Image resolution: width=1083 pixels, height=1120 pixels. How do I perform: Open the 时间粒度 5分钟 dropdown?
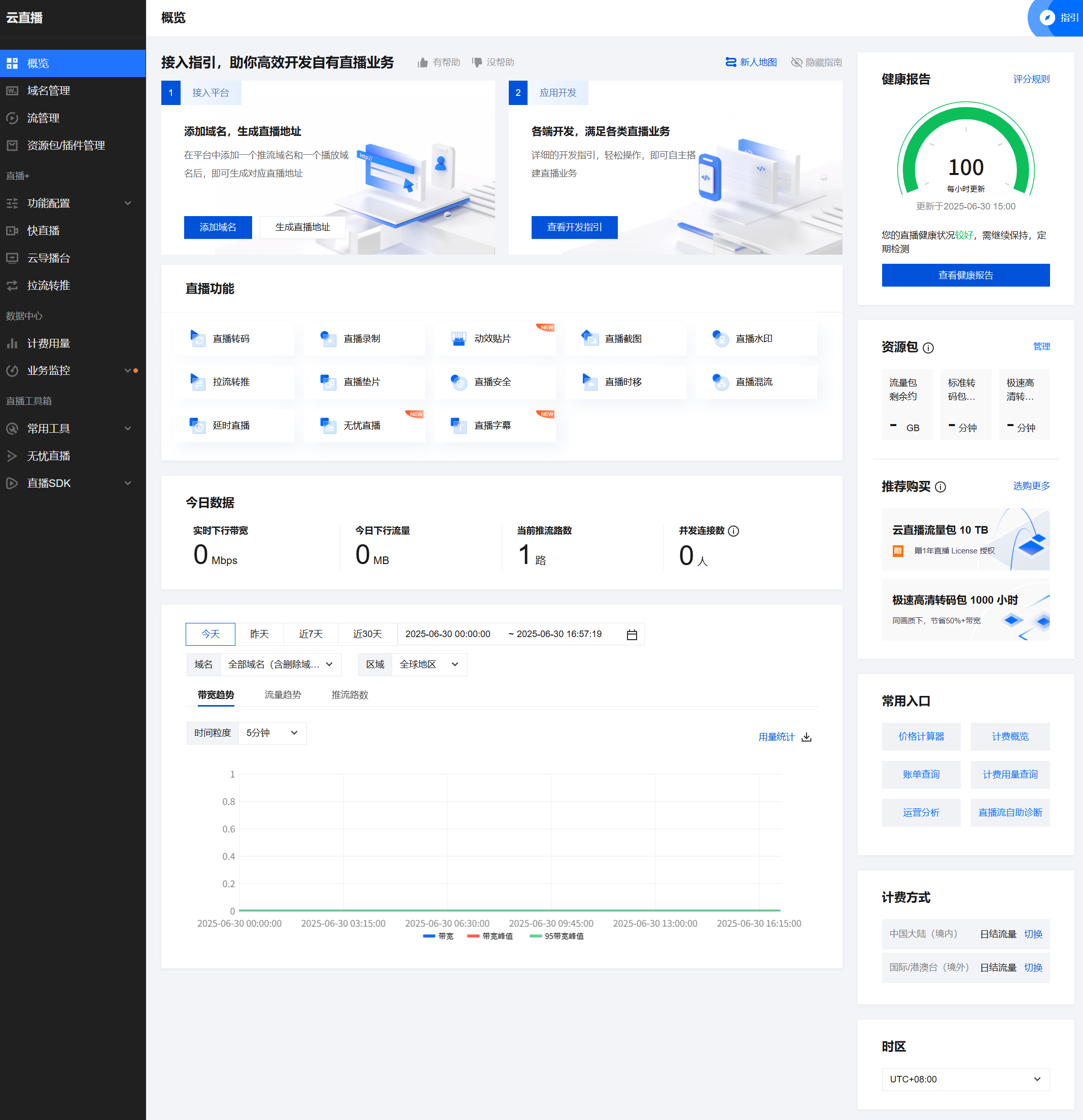(x=272, y=733)
